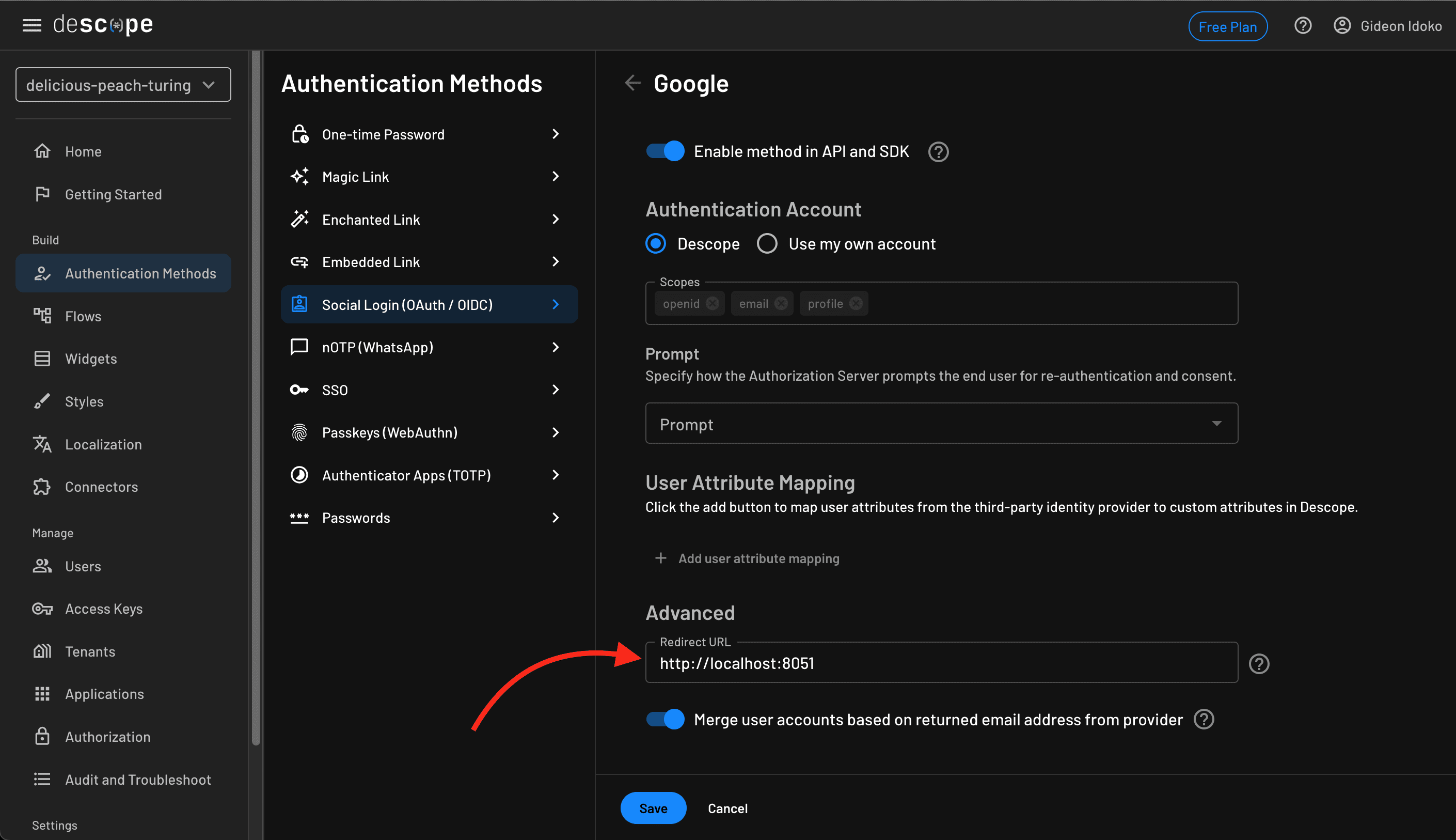Open Widgets in the sidebar

(123, 359)
